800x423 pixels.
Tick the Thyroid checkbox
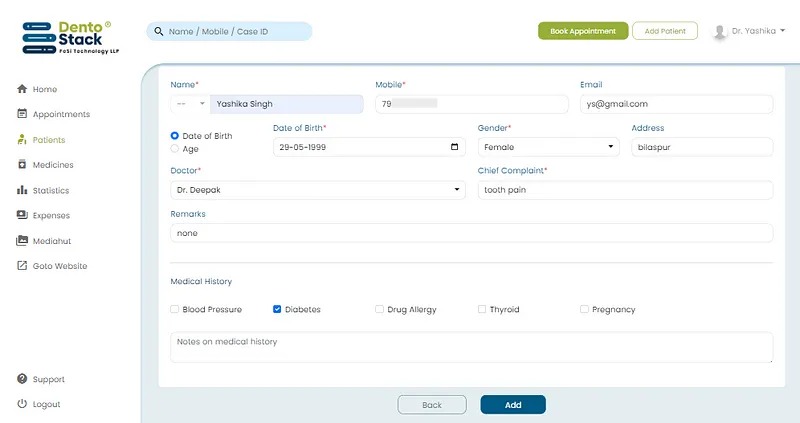[x=482, y=310]
